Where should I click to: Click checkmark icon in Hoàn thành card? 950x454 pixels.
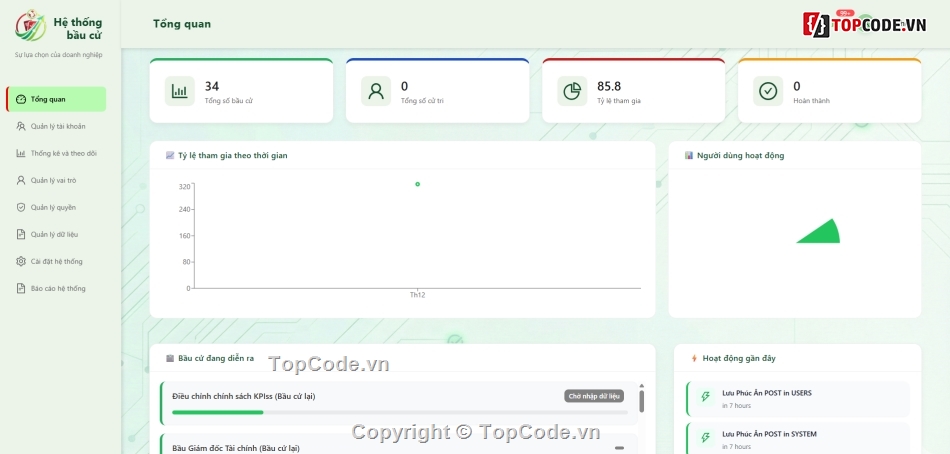point(768,91)
